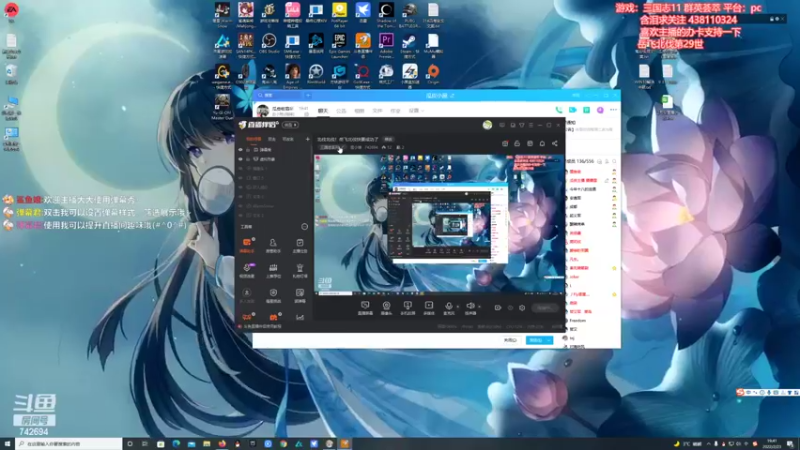Viewport: 800px width, 450px height.
Task: Switch to the 聊天 tab in the QQ group
Action: point(322,110)
